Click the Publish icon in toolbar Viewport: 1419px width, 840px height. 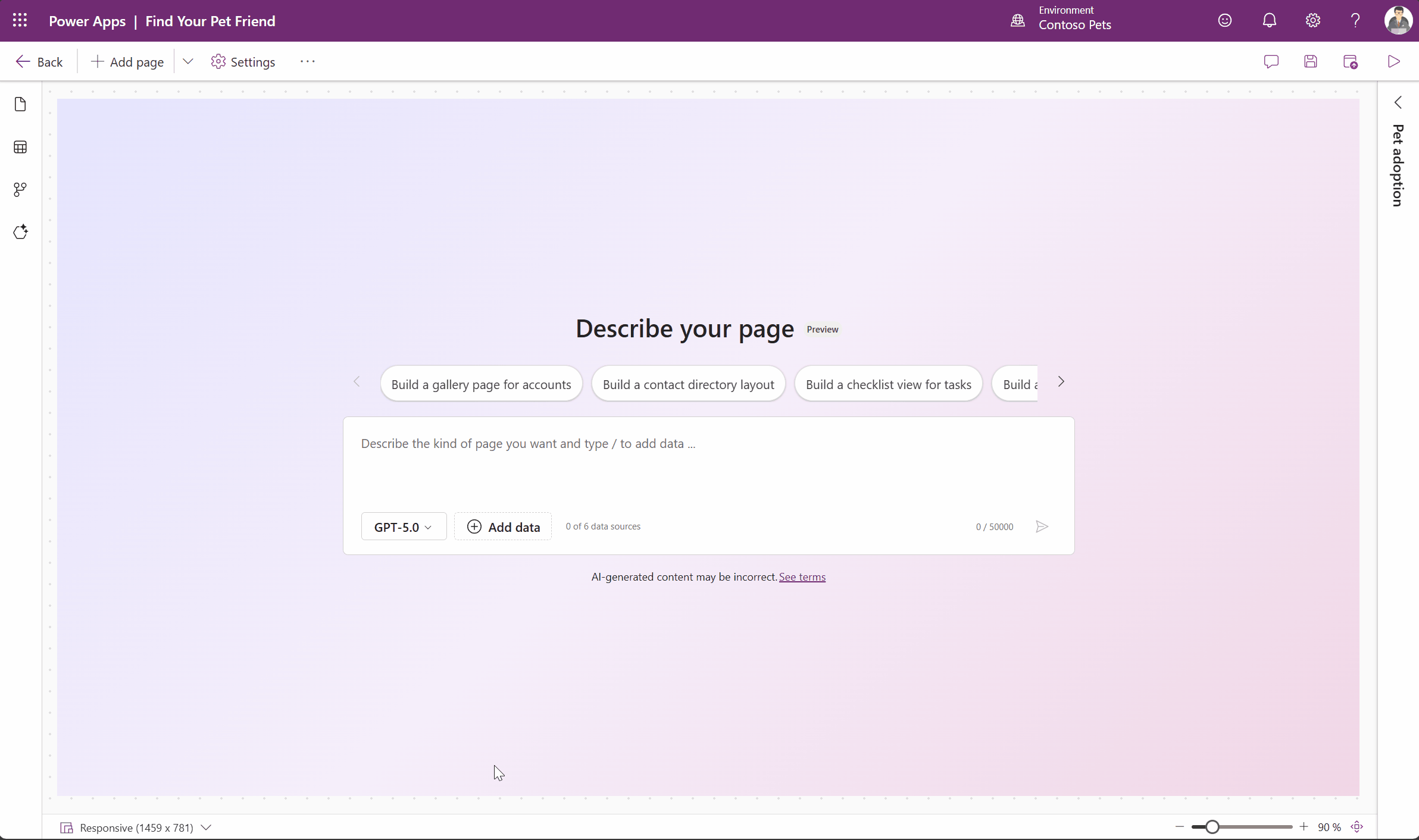(x=1350, y=62)
